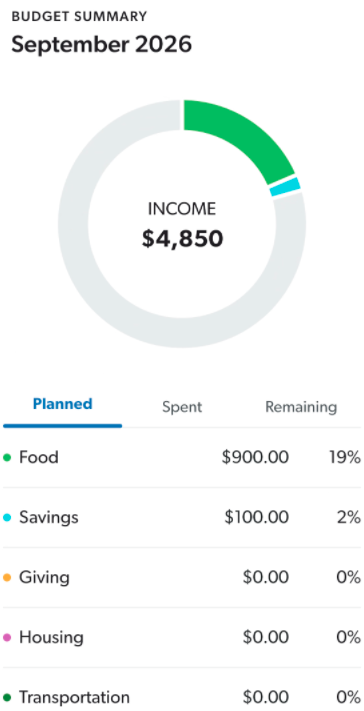Click the September 2026 heading
Screen dimensions: 364x711
pos(102,45)
